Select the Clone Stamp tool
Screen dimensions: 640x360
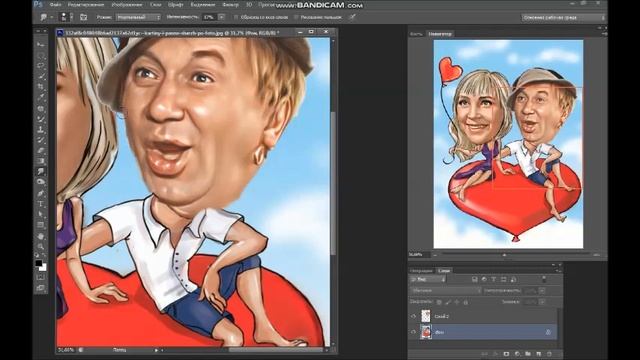(41, 130)
